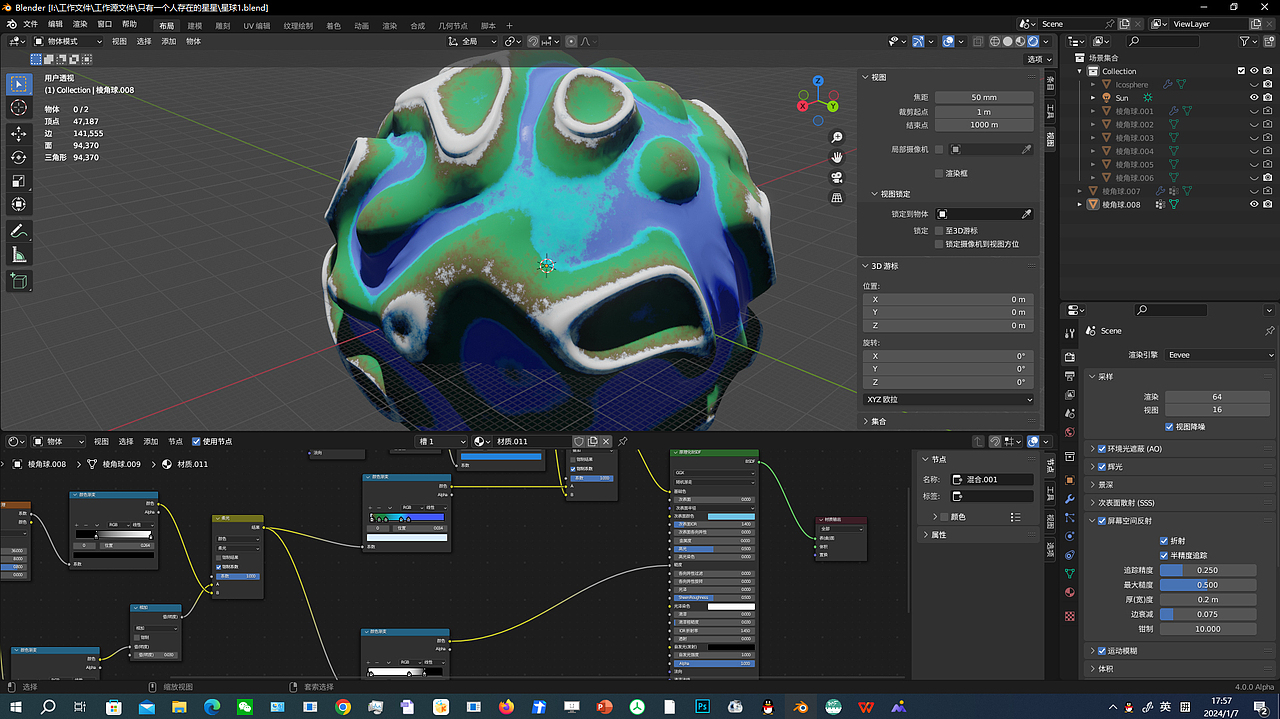The height and width of the screenshot is (719, 1280).
Task: Open the 文件 menu
Action: [30, 24]
